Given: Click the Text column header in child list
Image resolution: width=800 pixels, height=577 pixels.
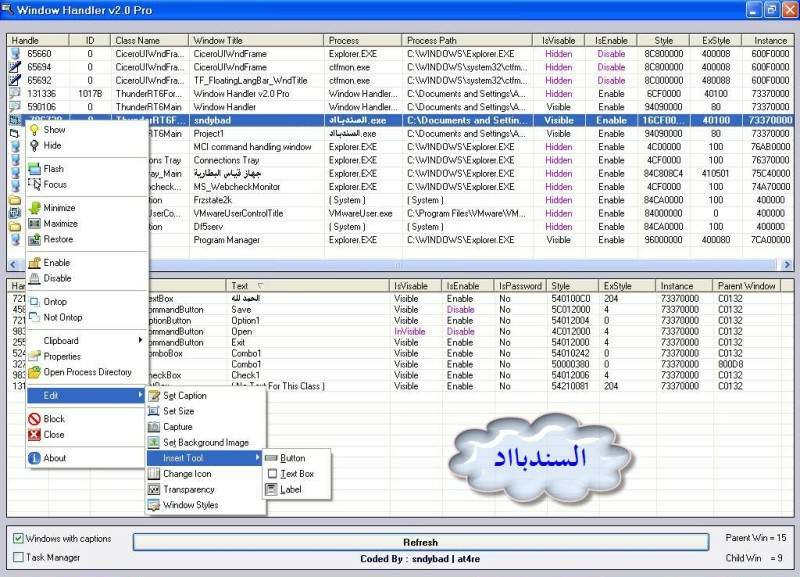Looking at the screenshot, I should coord(308,286).
